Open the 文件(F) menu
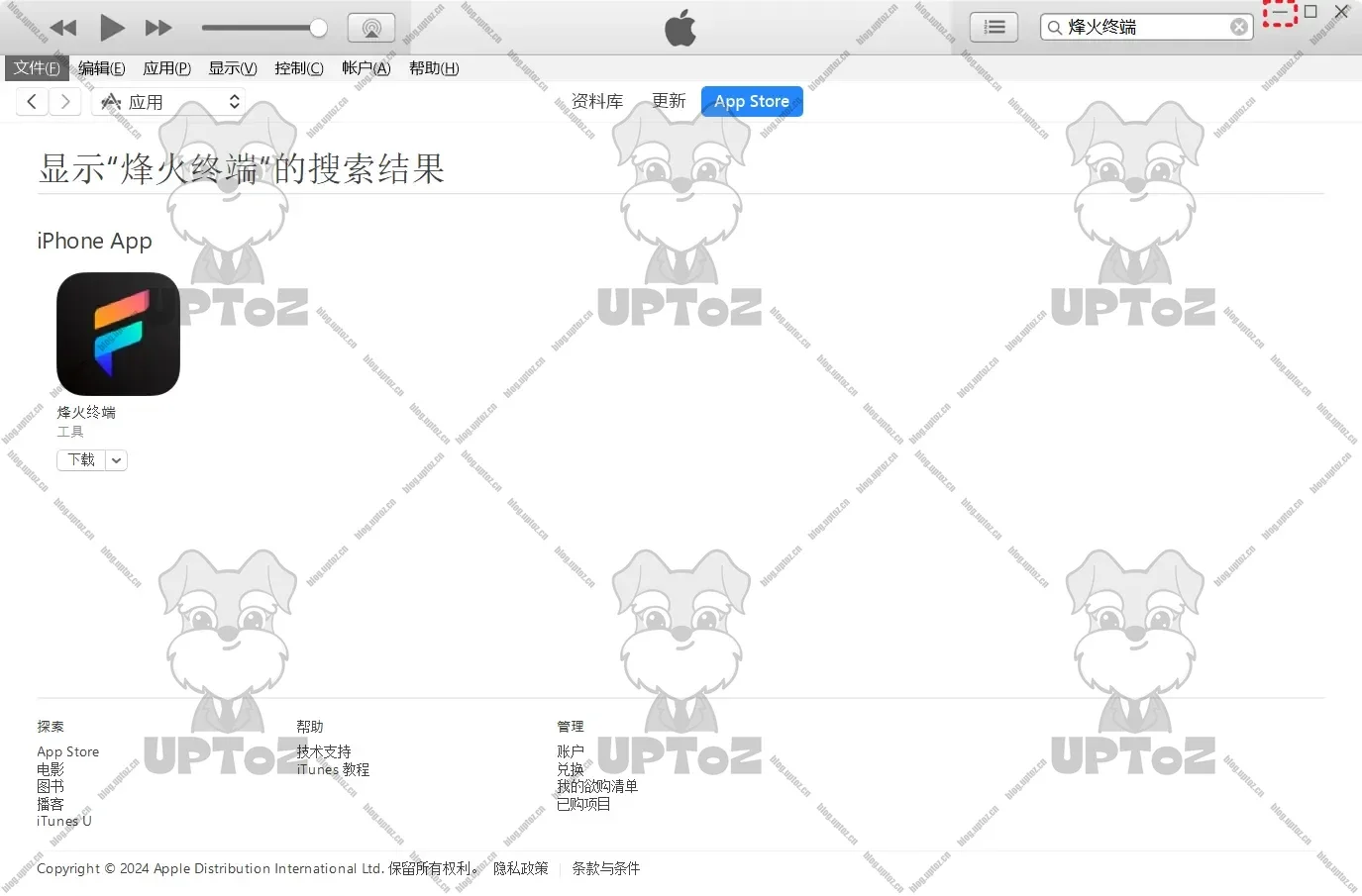The width and height of the screenshot is (1362, 896). [x=37, y=67]
